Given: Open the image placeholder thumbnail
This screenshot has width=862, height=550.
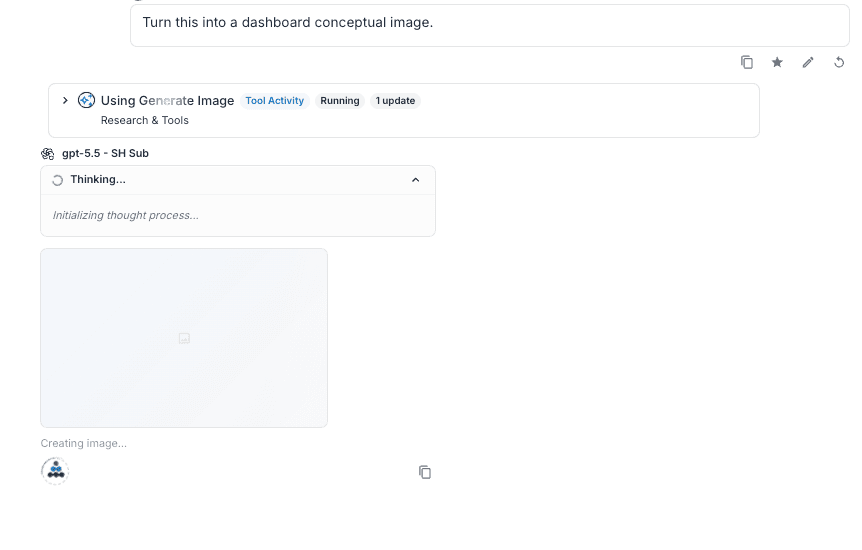Looking at the screenshot, I should (x=184, y=338).
